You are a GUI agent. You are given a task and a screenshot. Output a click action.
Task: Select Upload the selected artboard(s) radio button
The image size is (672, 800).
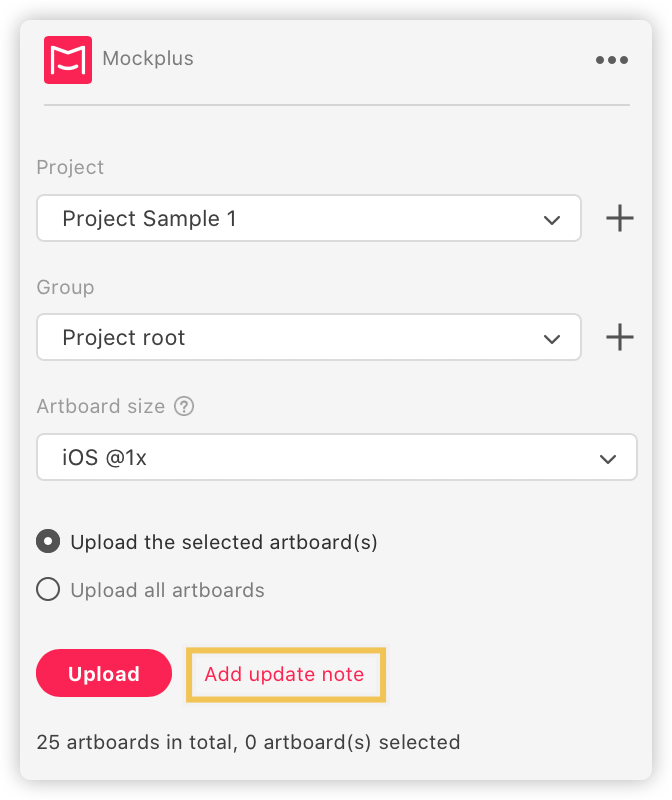tap(48, 541)
